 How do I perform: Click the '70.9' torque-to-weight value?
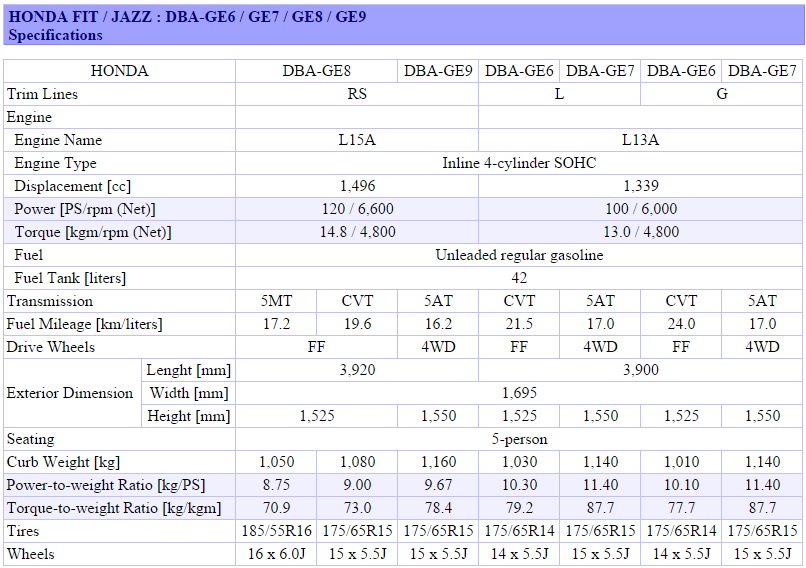coord(276,508)
